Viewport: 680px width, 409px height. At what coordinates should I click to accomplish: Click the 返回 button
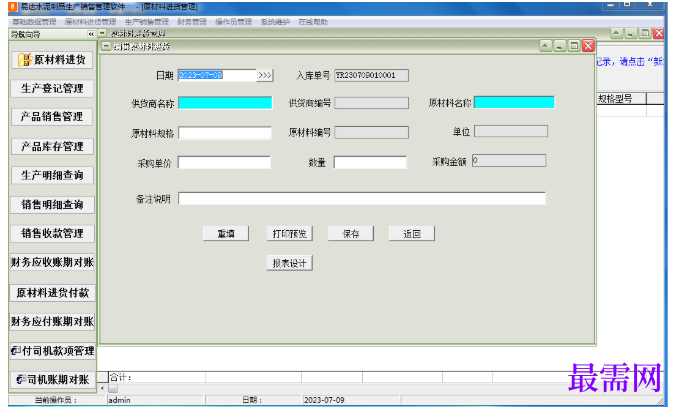(412, 233)
